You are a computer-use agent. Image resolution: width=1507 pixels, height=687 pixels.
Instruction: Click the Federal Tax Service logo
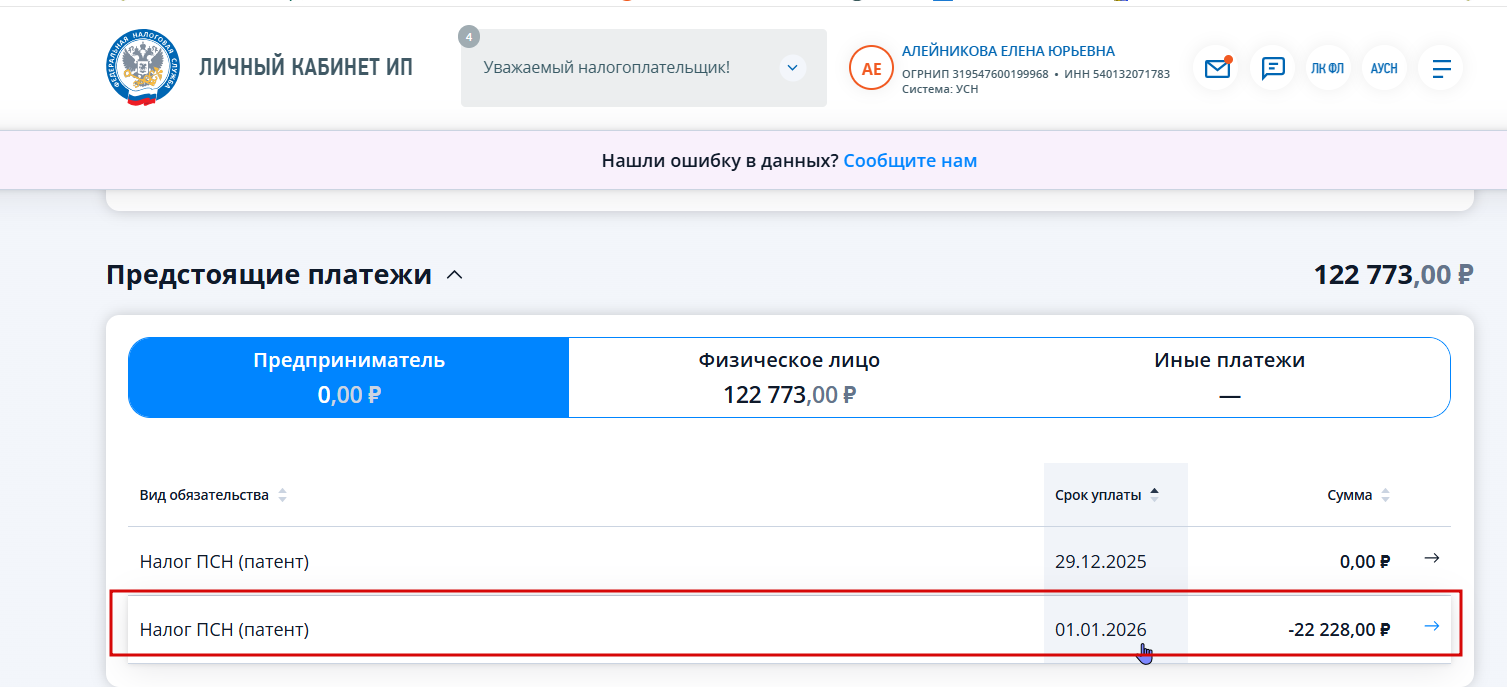coord(141,68)
